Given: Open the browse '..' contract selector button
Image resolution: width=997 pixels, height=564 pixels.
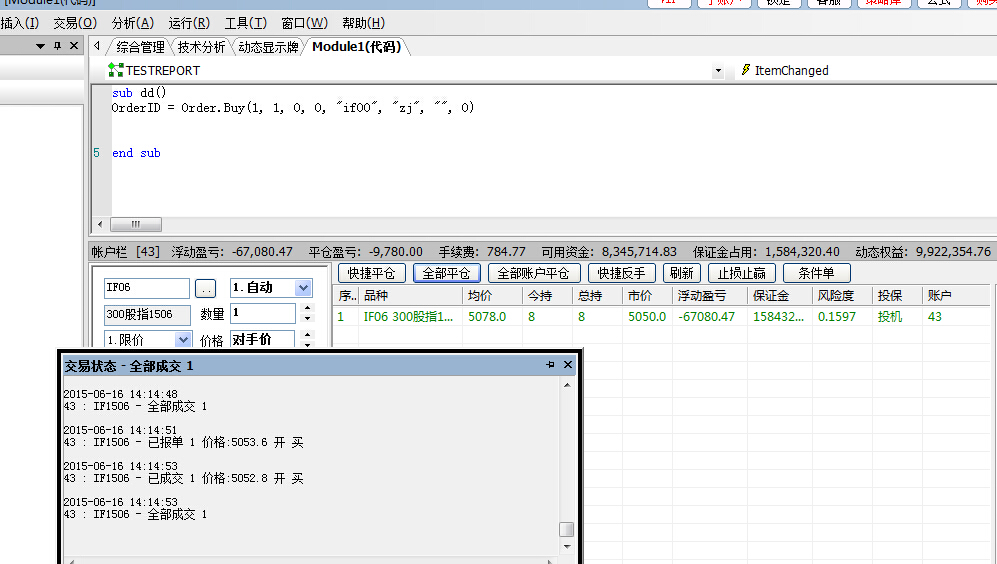Looking at the screenshot, I should (x=205, y=288).
